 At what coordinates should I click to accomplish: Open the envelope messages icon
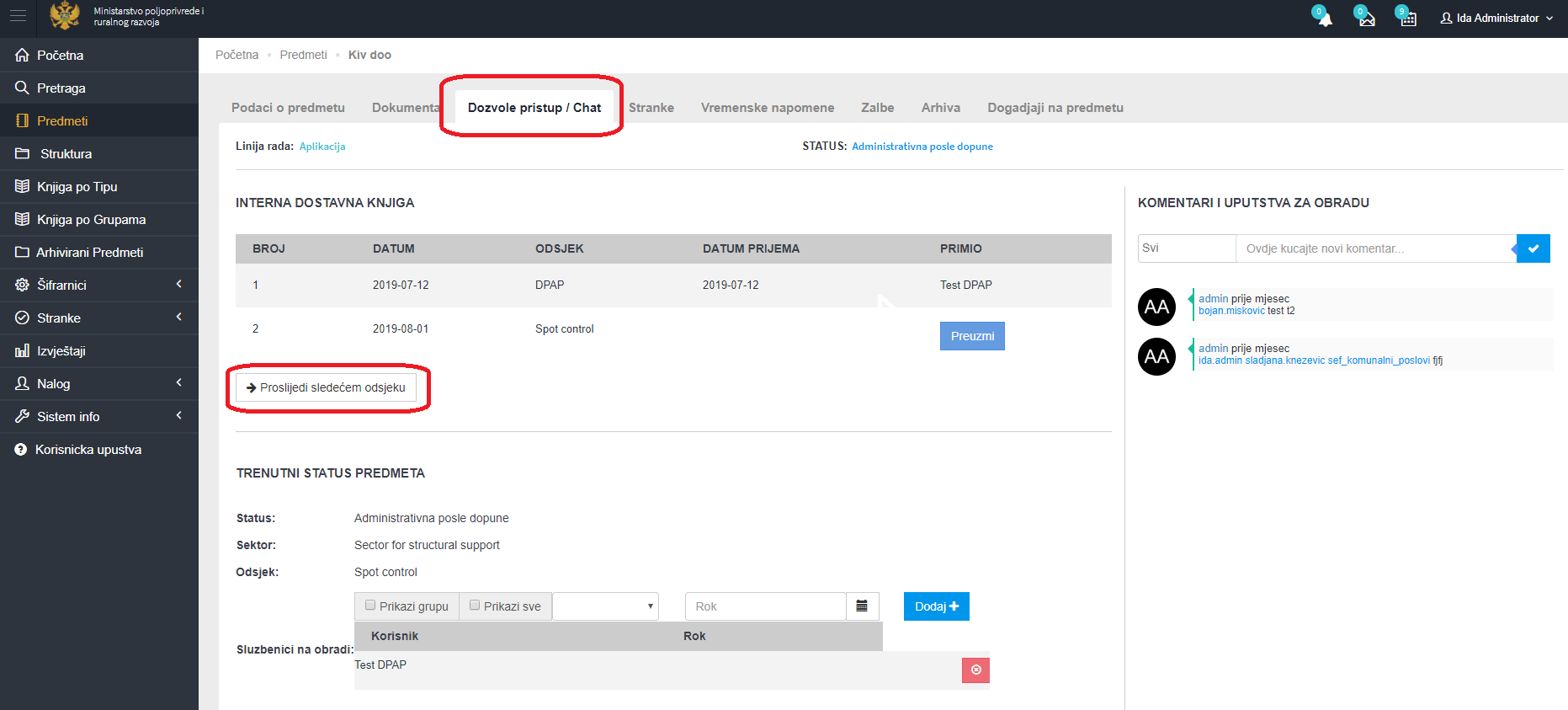[x=1366, y=19]
